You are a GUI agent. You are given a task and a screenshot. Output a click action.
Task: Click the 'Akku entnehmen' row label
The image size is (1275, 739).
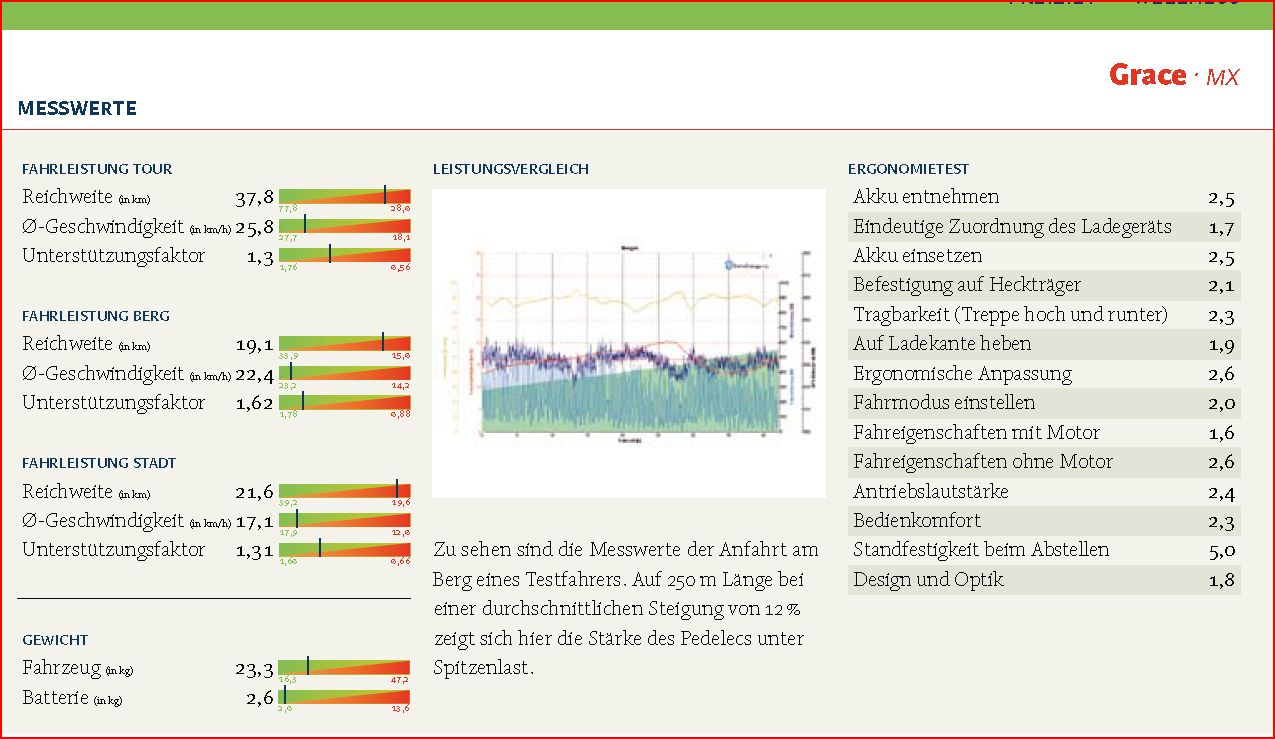tap(926, 197)
